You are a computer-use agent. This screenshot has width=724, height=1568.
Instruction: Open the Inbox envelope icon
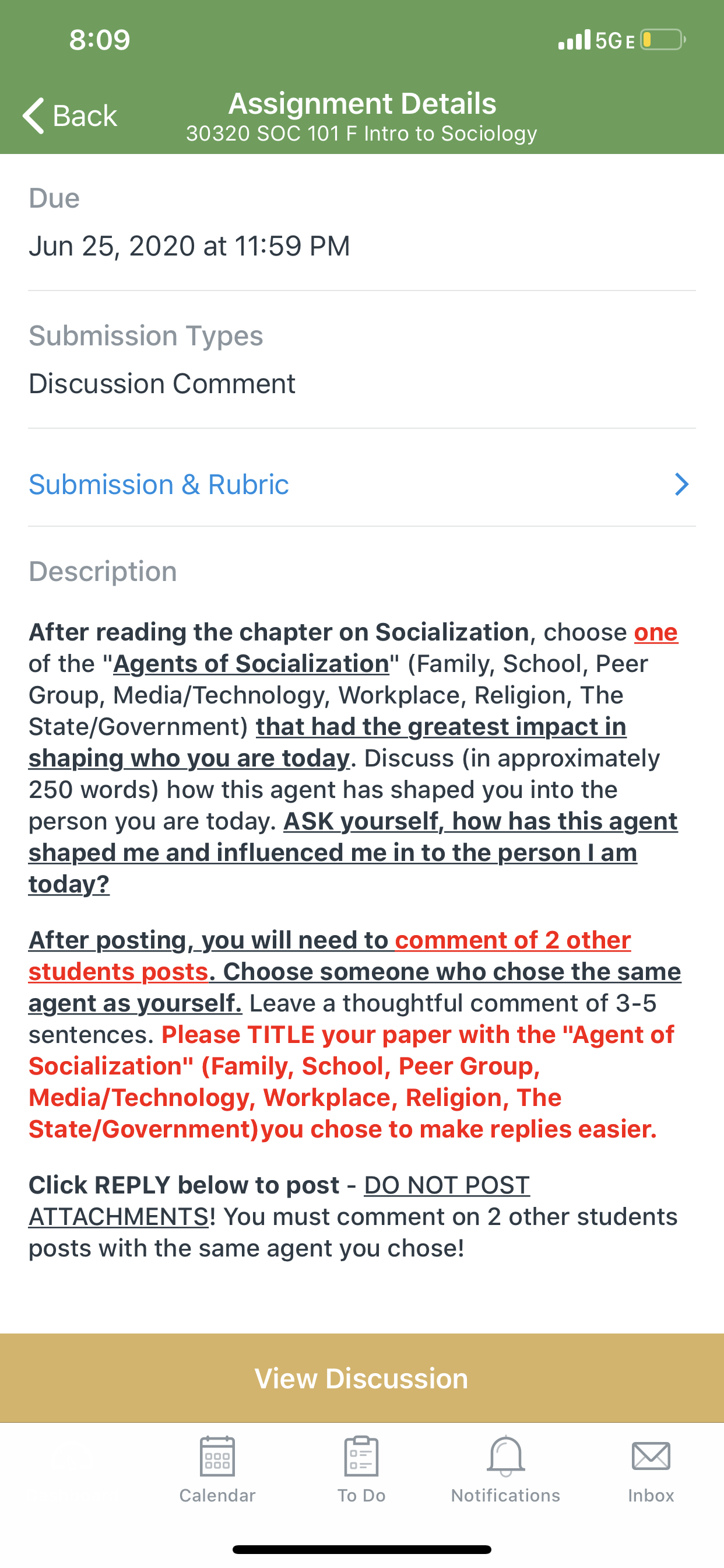(651, 1456)
